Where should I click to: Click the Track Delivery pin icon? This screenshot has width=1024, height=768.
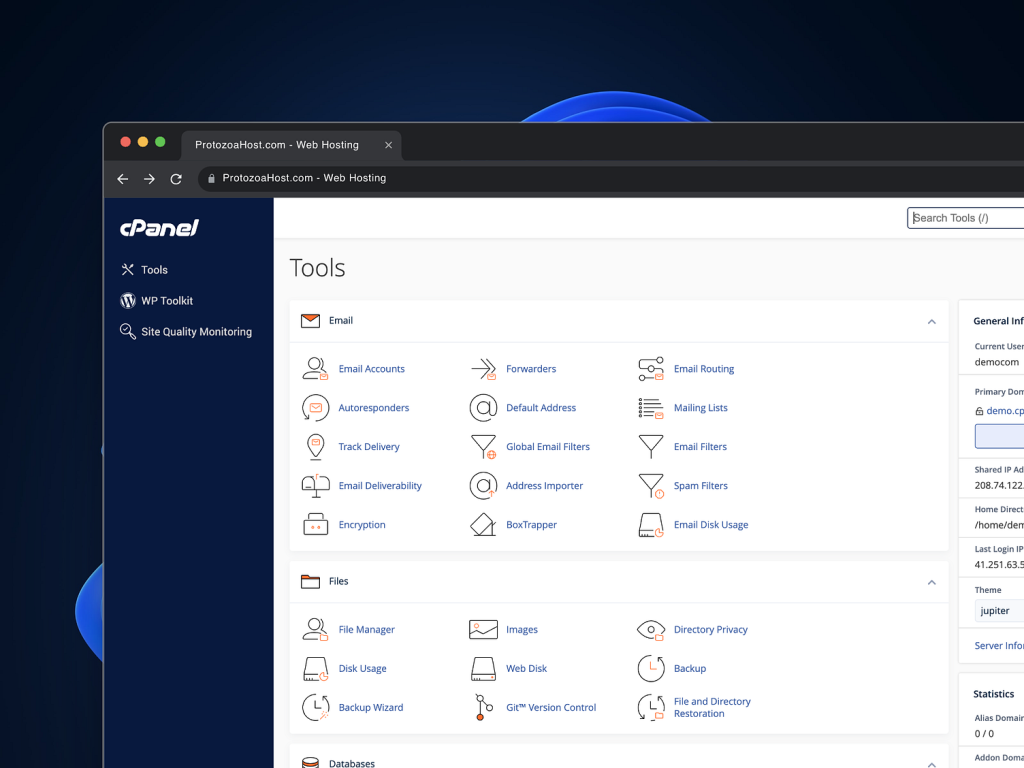tap(316, 447)
